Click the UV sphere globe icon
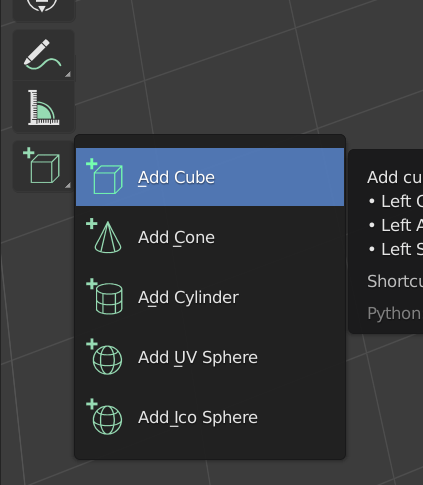This screenshot has width=423, height=485. pos(104,356)
